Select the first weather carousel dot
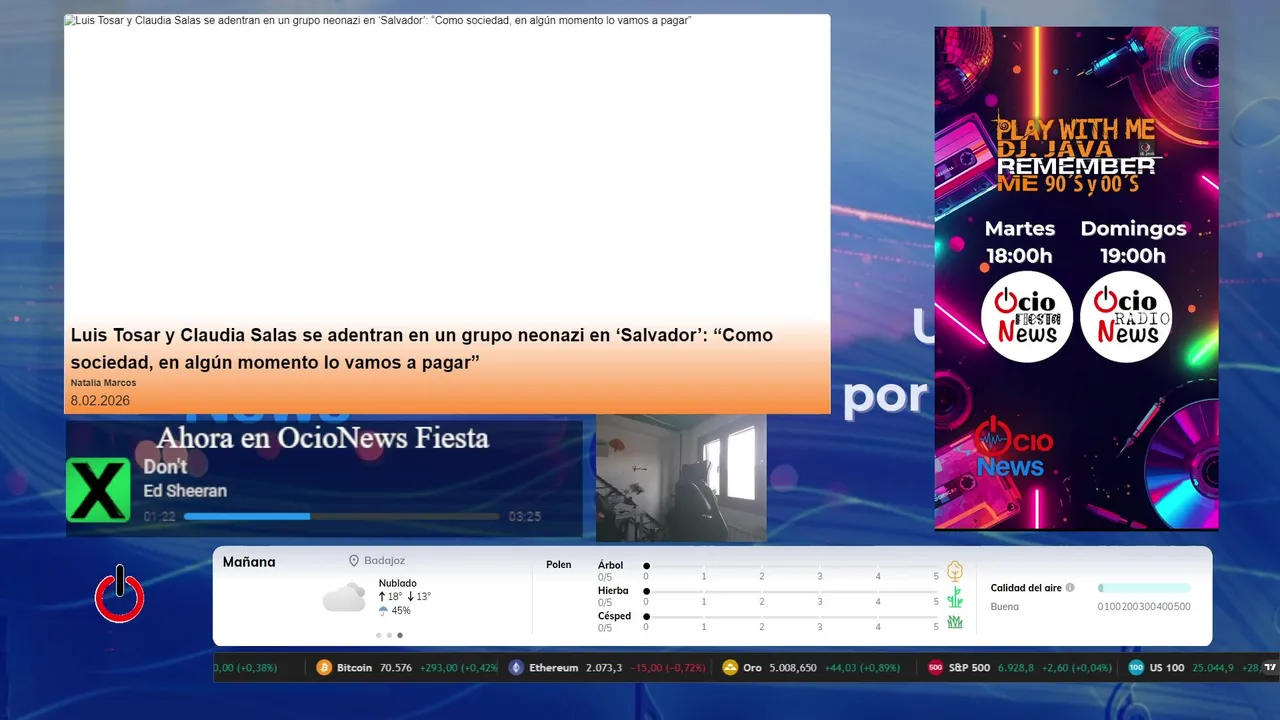This screenshot has height=720, width=1280. [x=378, y=635]
